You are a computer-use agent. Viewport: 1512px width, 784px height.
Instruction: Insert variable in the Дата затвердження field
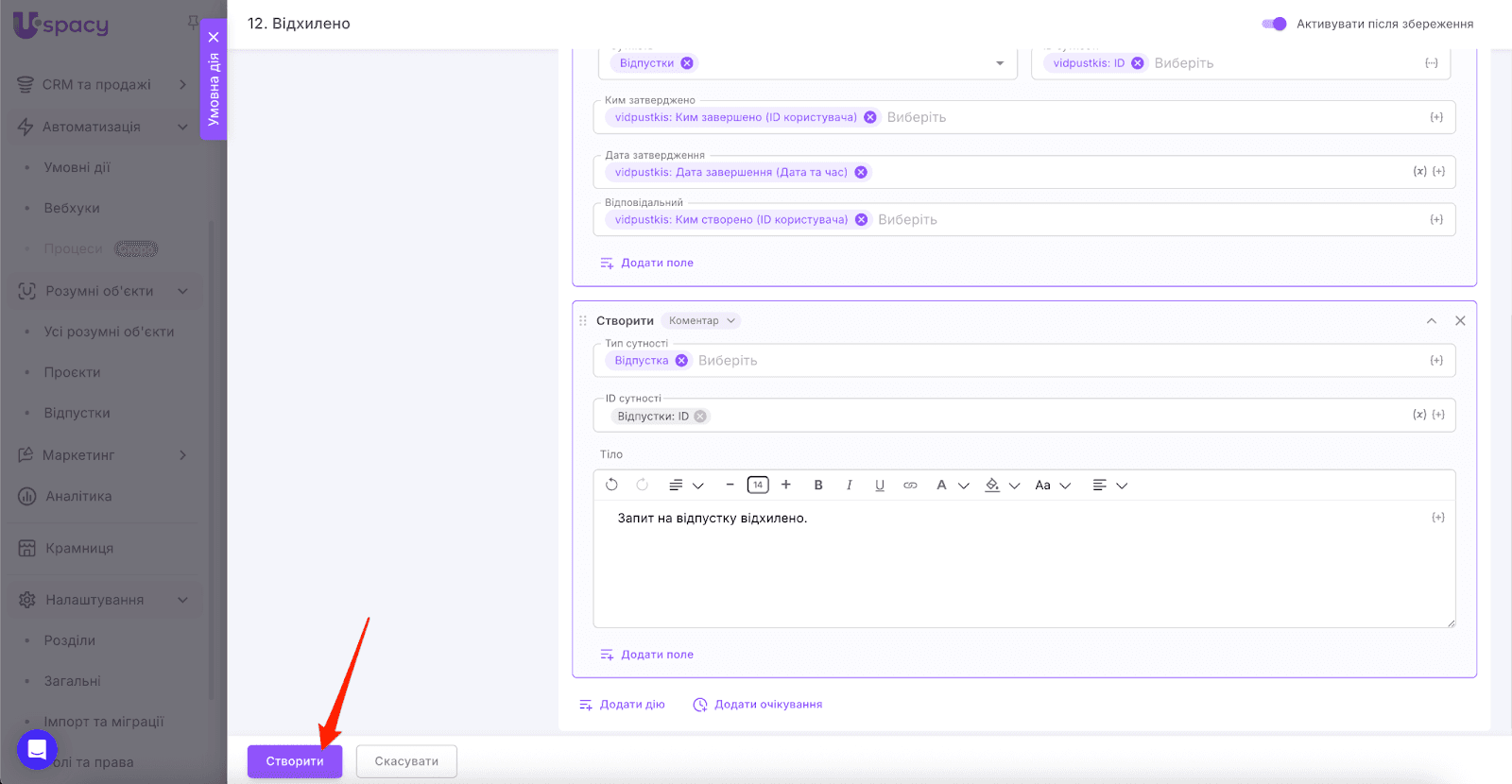pyautogui.click(x=1438, y=171)
